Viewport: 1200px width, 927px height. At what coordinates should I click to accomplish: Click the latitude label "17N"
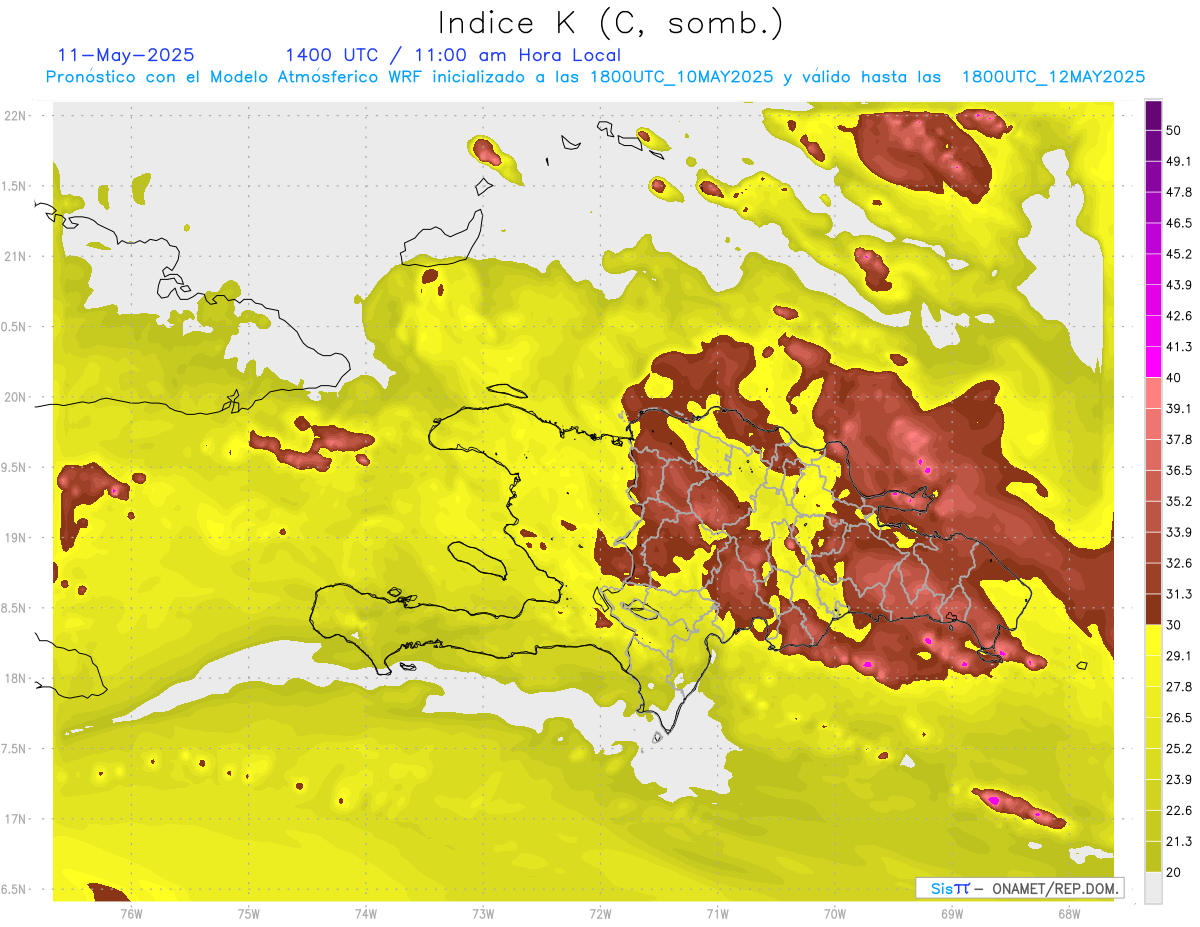[17, 819]
